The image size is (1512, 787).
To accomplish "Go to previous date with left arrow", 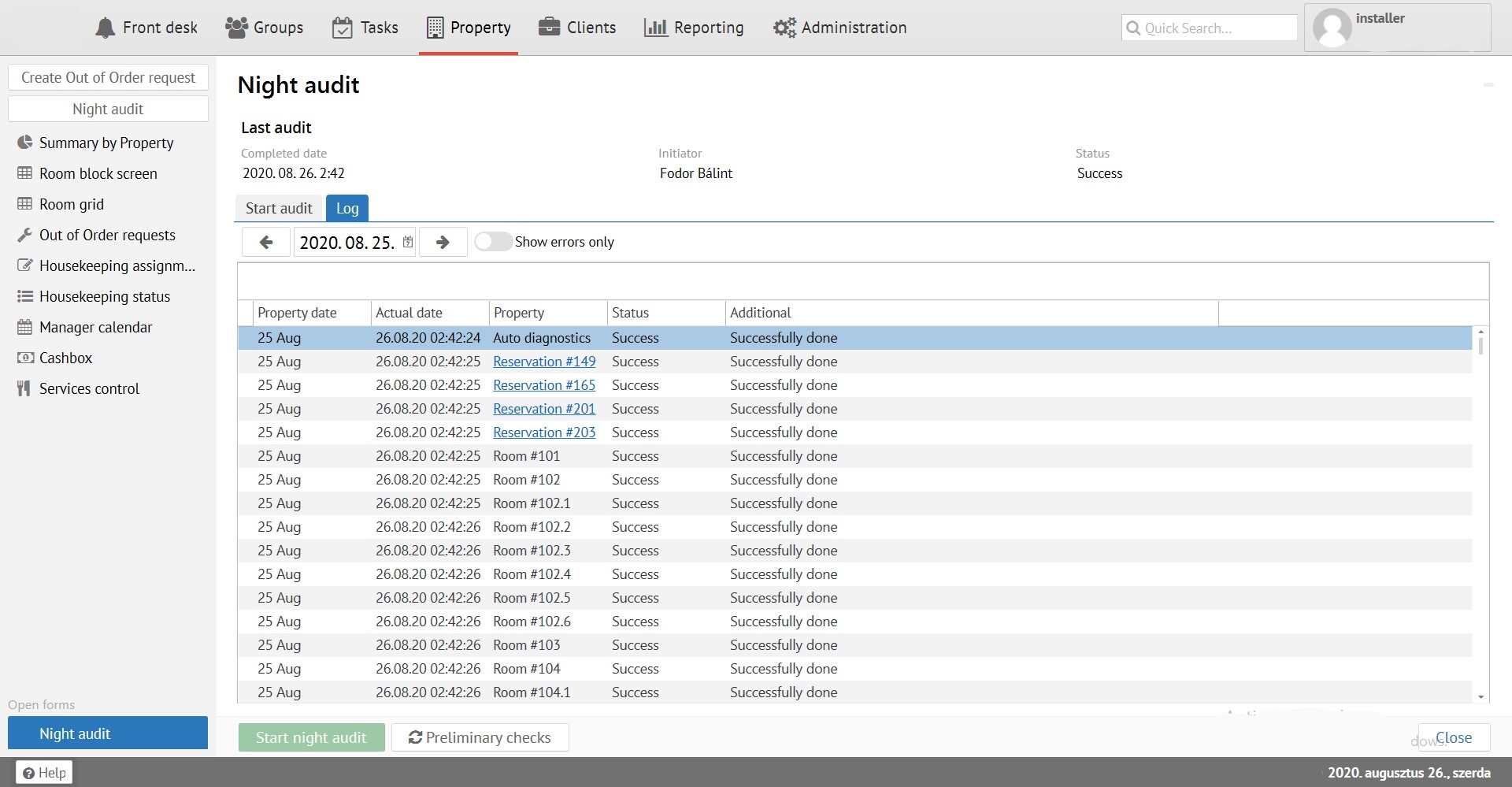I will pyautogui.click(x=266, y=242).
